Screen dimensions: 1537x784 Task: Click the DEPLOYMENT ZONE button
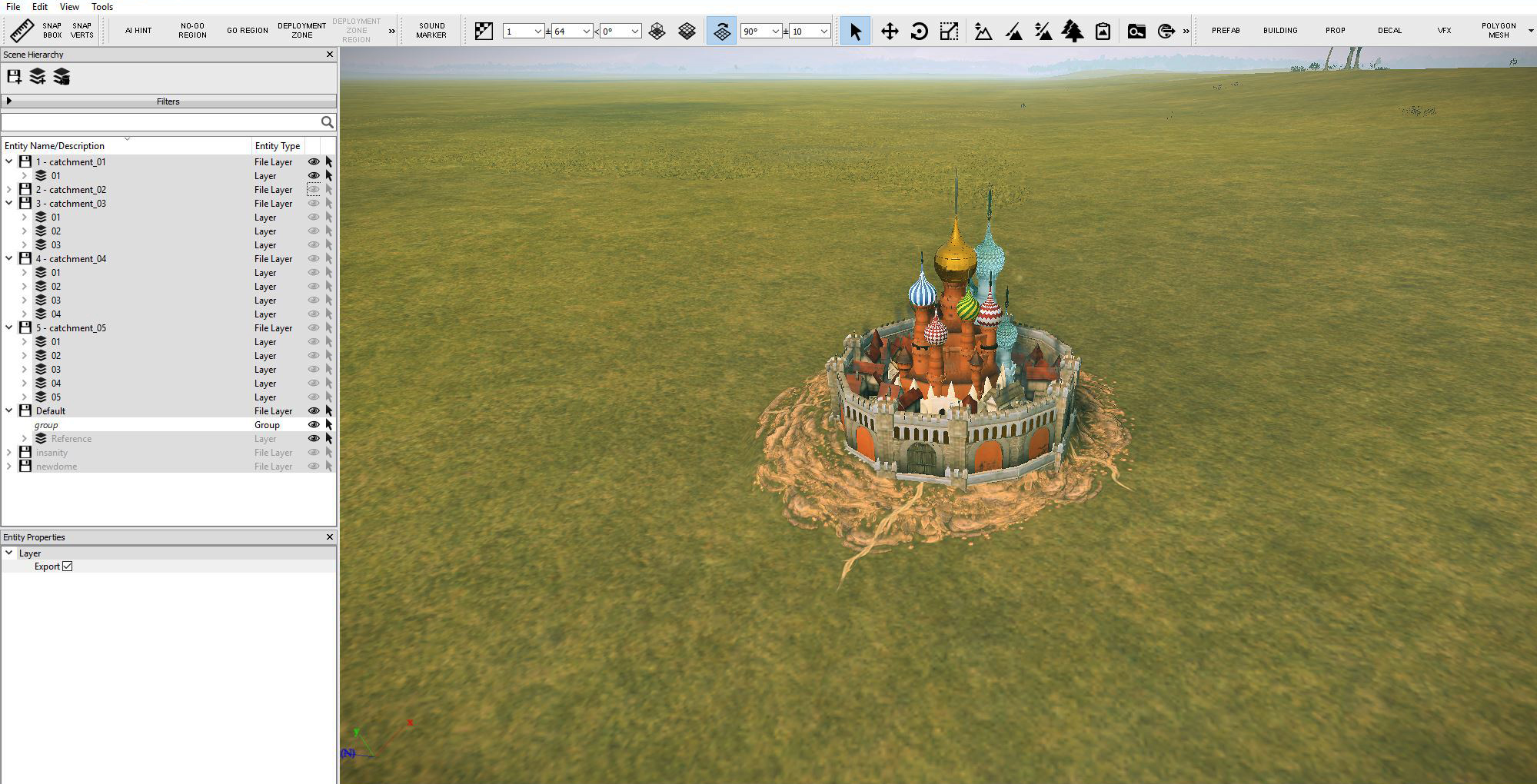click(x=302, y=31)
